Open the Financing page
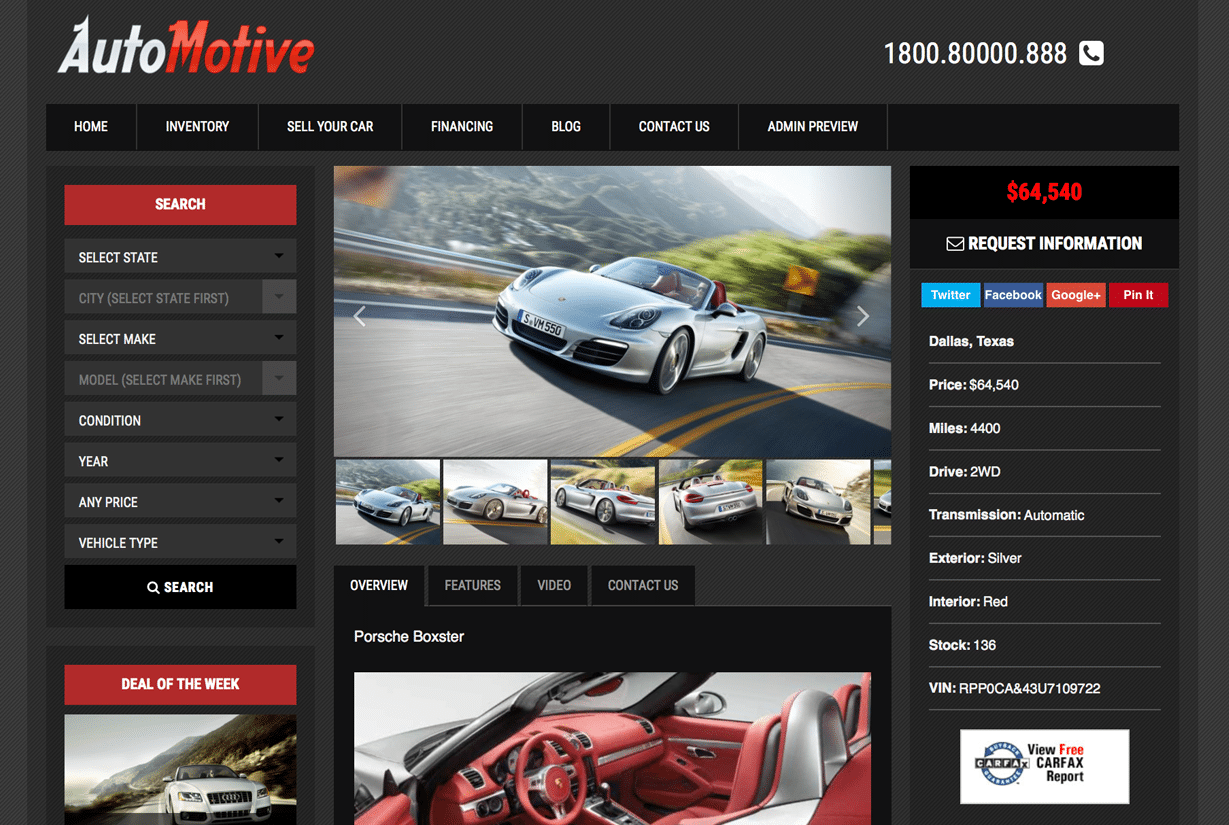Screen dimensions: 1229x825 pos(462,127)
